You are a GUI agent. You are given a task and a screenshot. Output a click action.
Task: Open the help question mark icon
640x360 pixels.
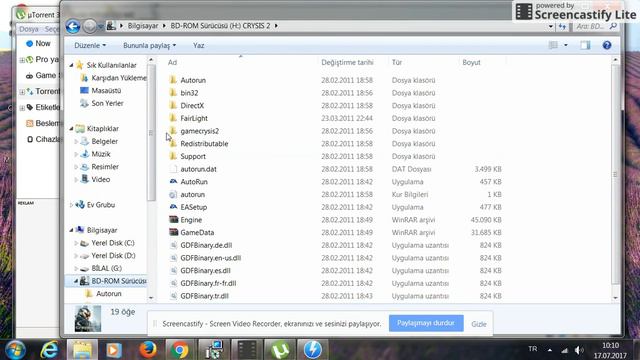click(607, 45)
